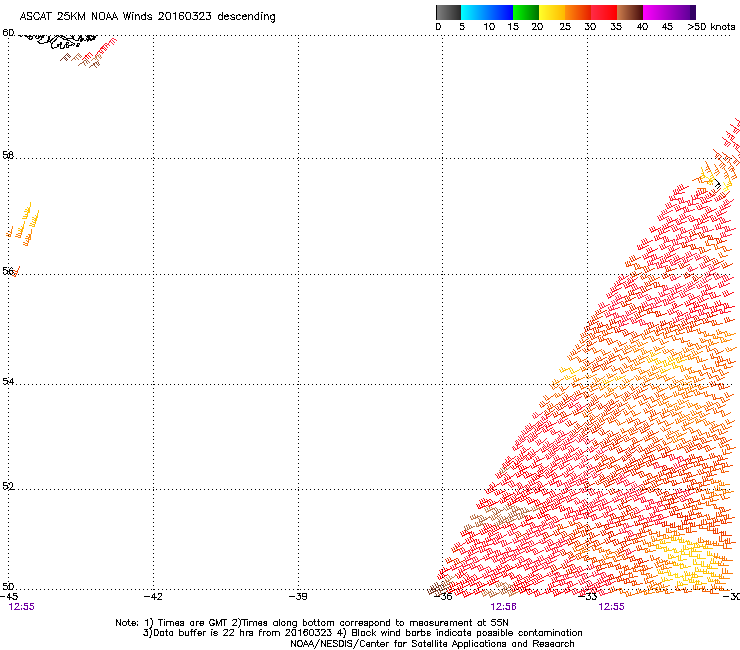This screenshot has width=740, height=650.
Task: Click the "45" label on the wind speed scale
Action: click(x=667, y=27)
